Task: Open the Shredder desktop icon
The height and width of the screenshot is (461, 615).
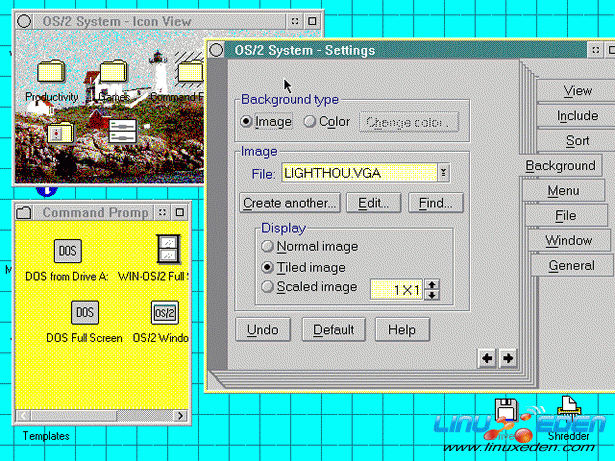Action: coord(569,408)
